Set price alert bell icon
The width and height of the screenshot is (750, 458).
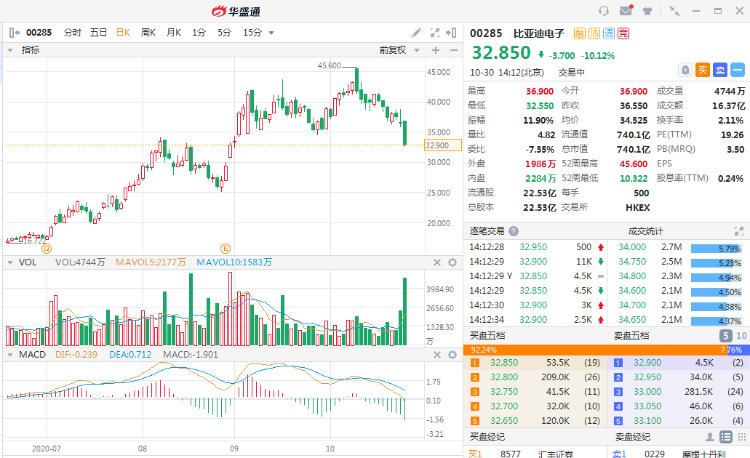[x=685, y=70]
